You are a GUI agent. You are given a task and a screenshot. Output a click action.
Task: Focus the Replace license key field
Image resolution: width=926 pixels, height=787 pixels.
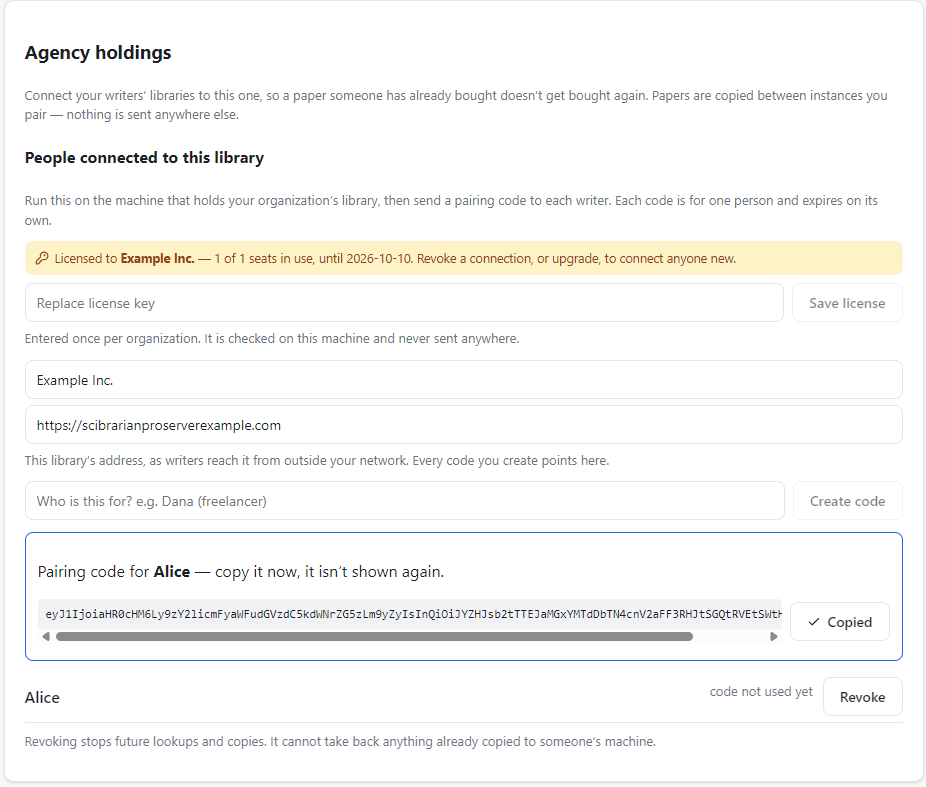point(404,303)
